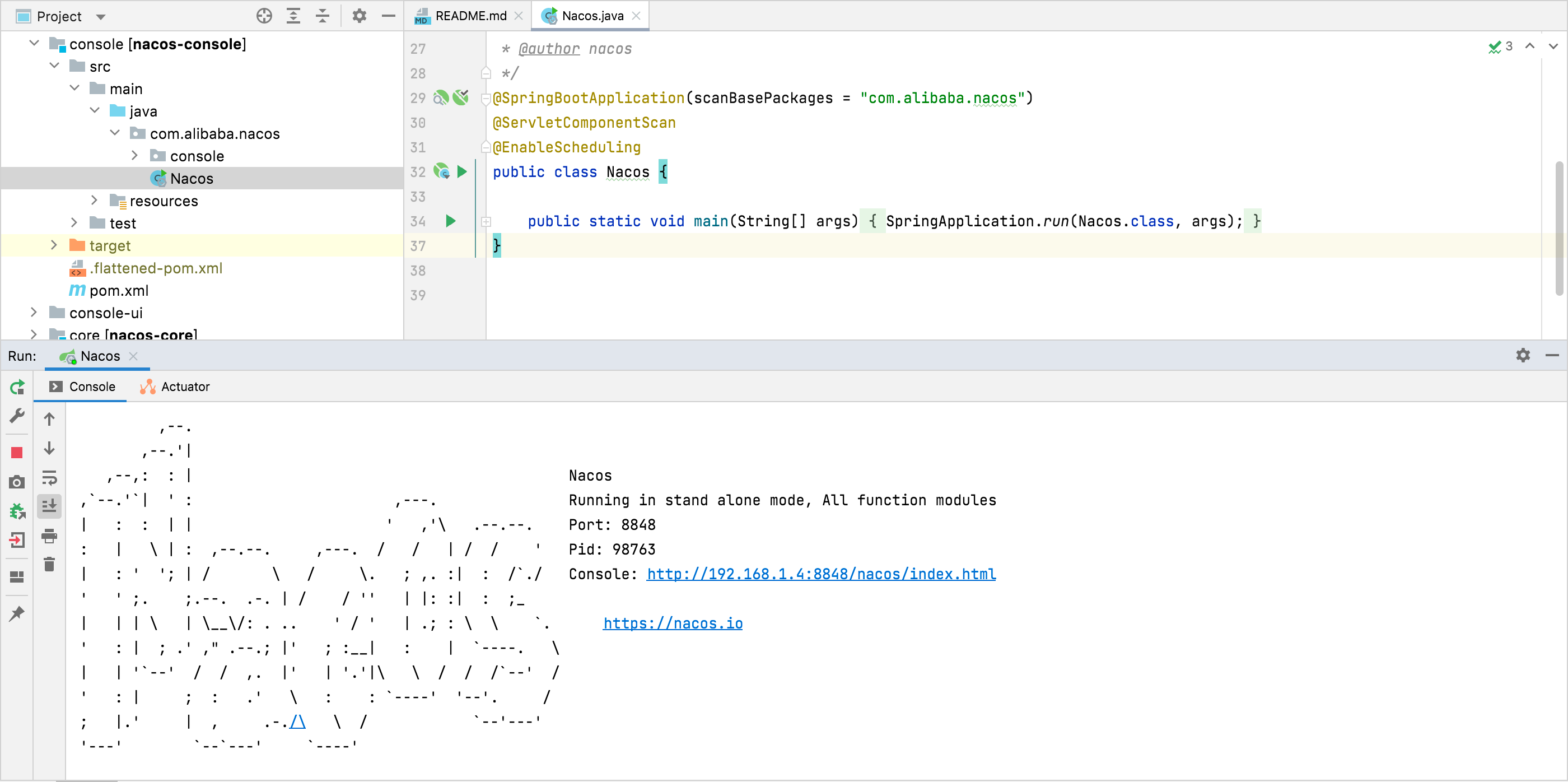Open the Nacos console index.html link
Viewport: 1568px width, 782px height.
(x=821, y=574)
